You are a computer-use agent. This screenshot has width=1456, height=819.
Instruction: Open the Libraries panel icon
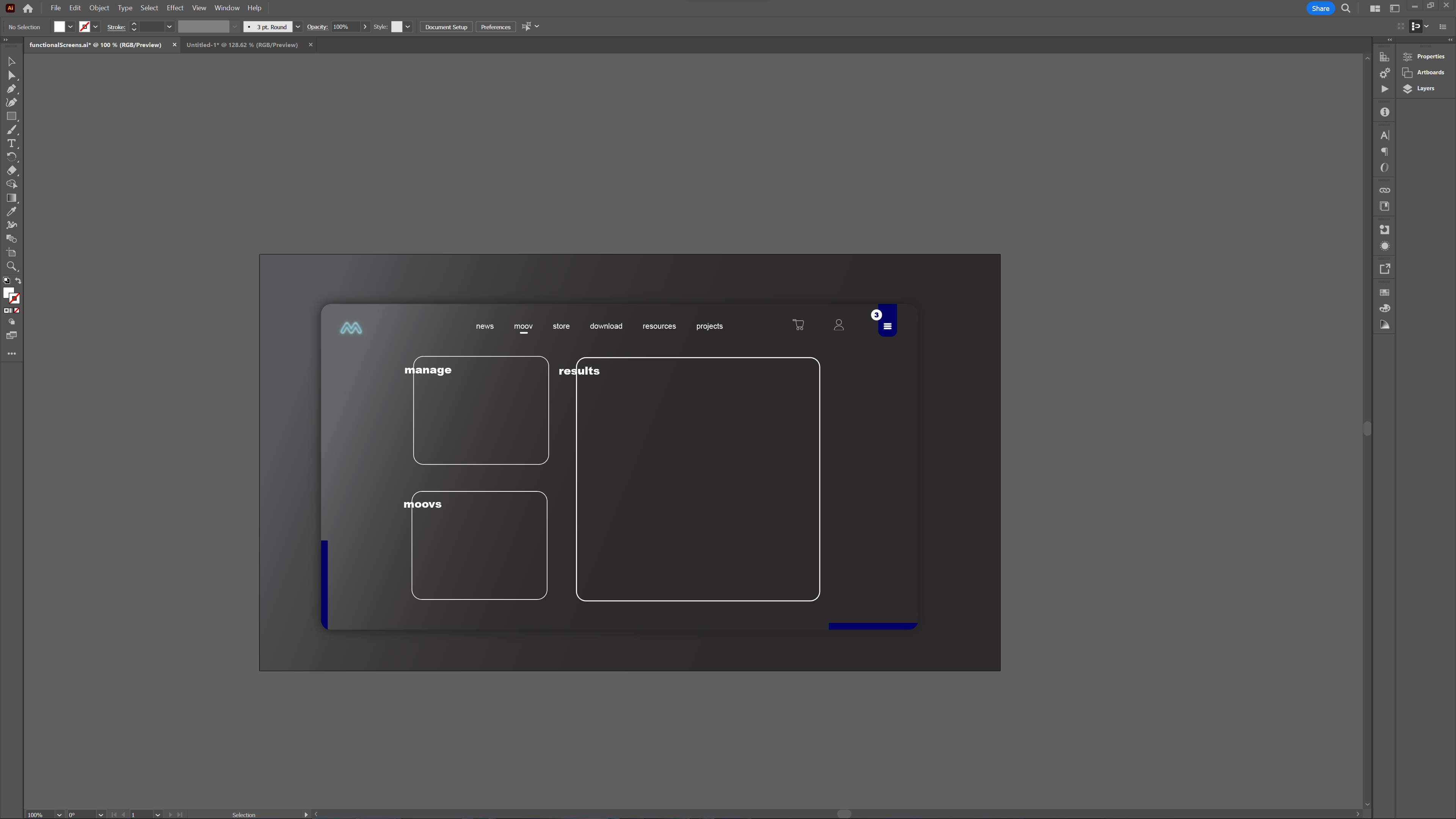pyautogui.click(x=1384, y=206)
